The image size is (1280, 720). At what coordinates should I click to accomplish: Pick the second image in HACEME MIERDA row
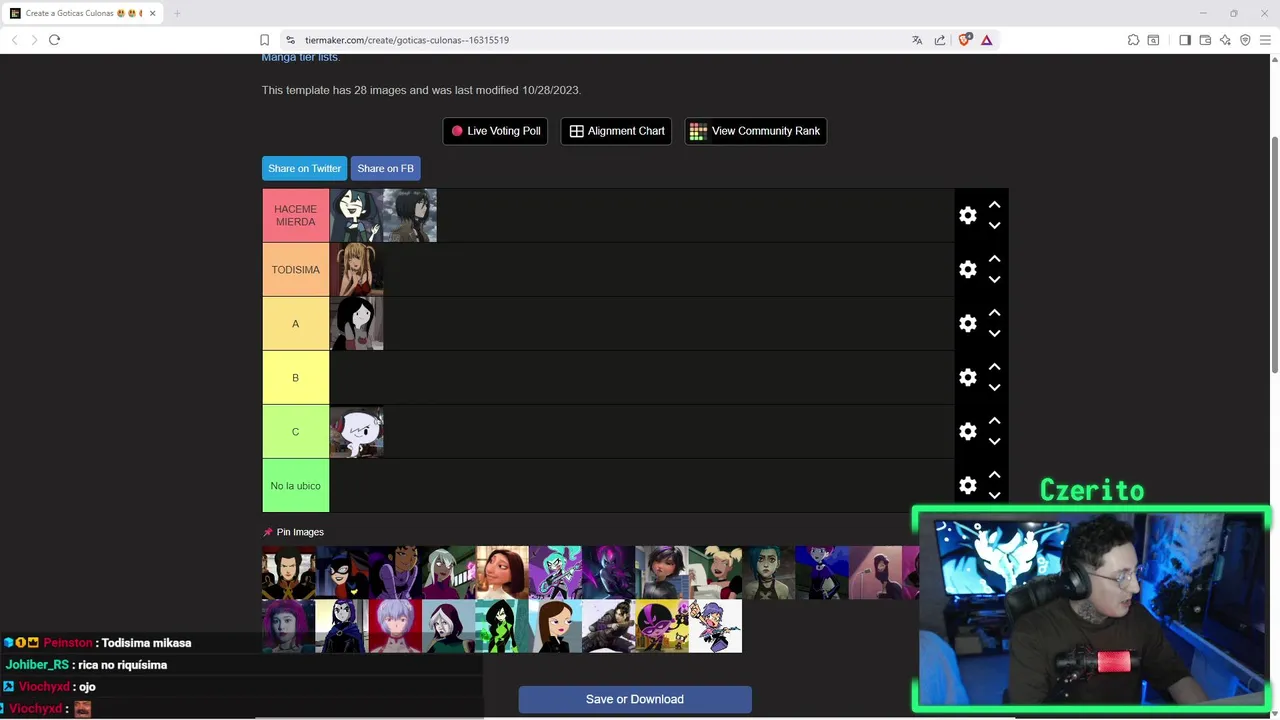tap(410, 215)
